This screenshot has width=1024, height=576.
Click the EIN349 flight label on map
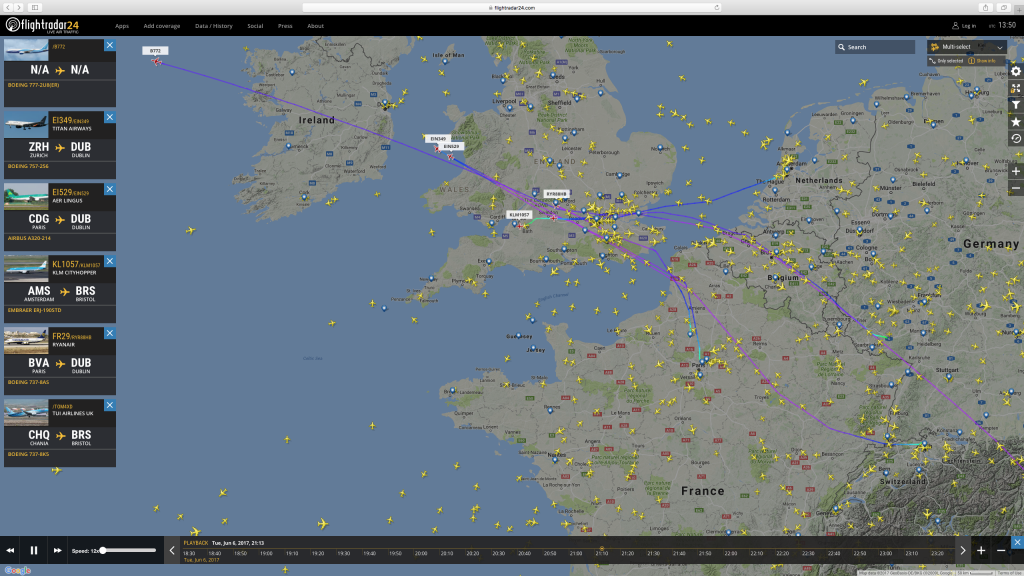[438, 138]
